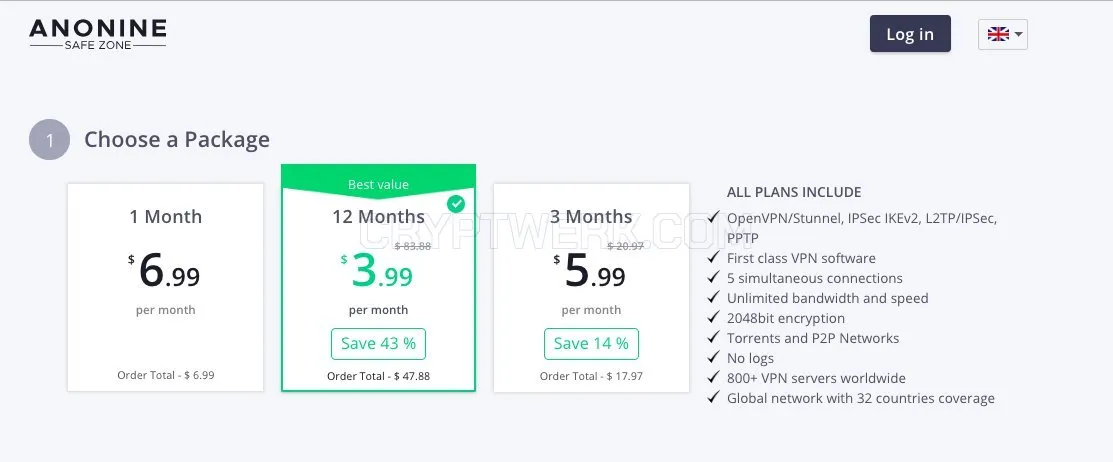Click the $ 6.99 monthly price

(x=165, y=270)
